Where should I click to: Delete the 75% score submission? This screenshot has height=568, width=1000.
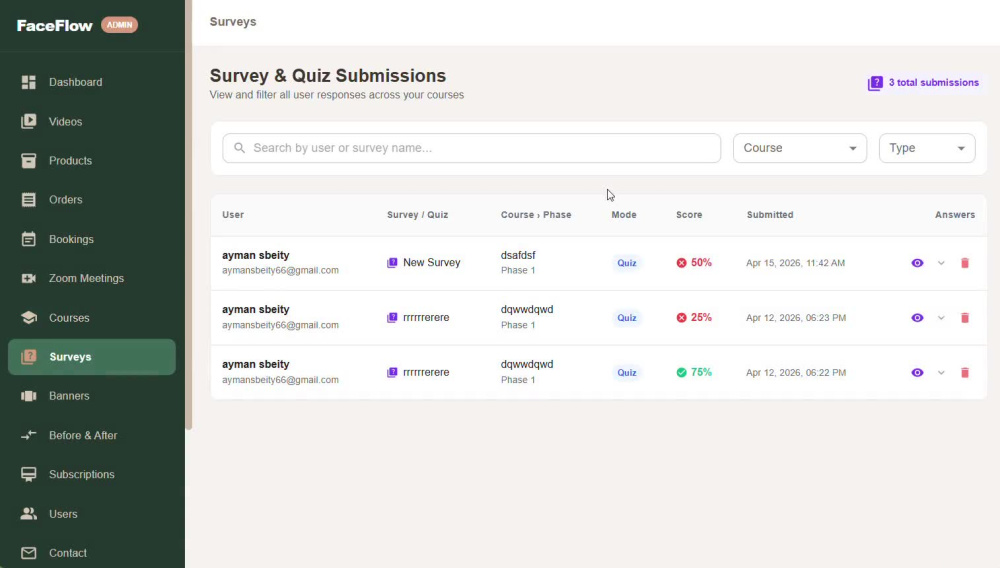(x=965, y=372)
